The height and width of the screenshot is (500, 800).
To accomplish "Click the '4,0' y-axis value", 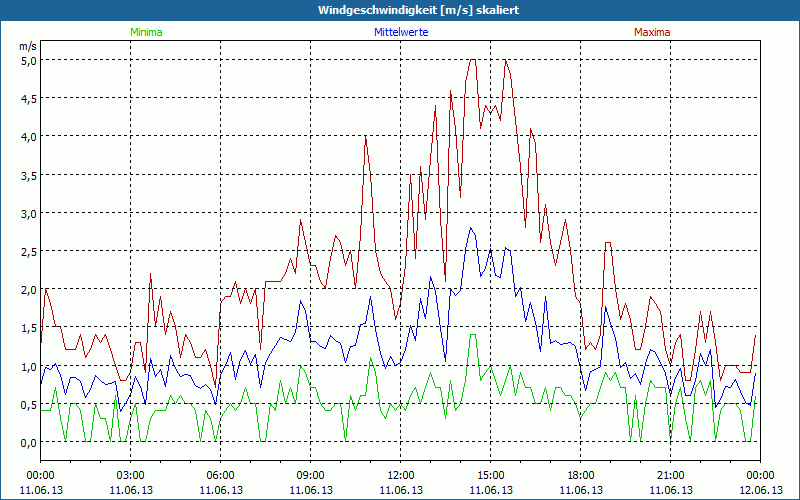I will [x=29, y=137].
